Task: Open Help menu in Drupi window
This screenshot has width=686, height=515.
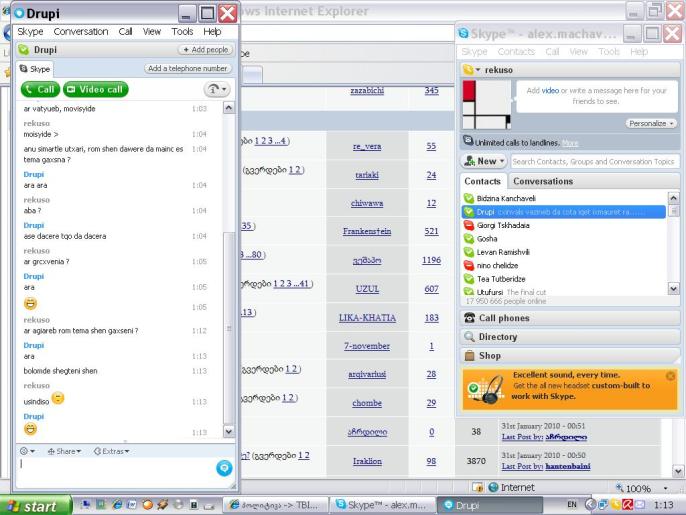Action: click(x=212, y=32)
